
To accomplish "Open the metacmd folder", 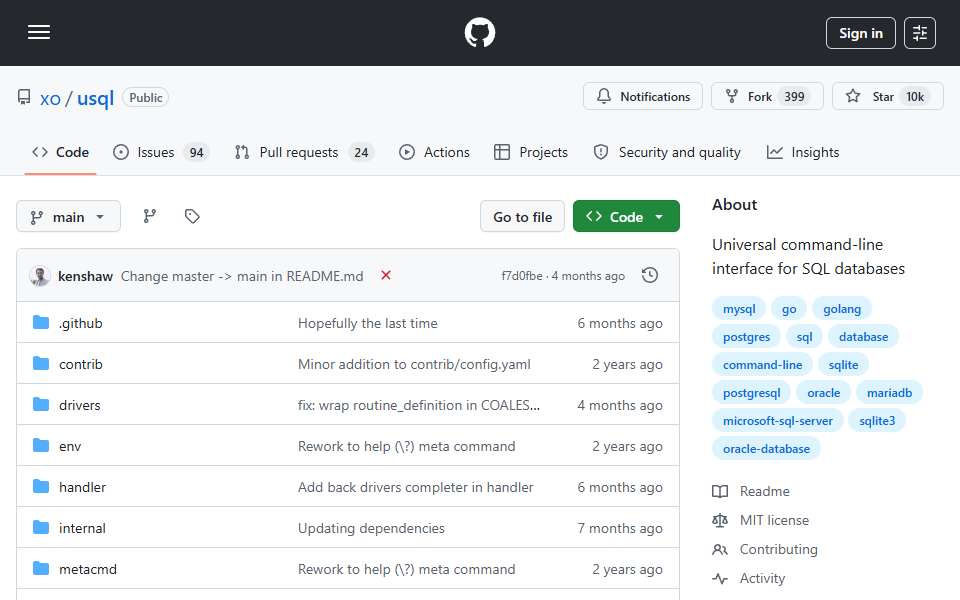I will [88, 569].
